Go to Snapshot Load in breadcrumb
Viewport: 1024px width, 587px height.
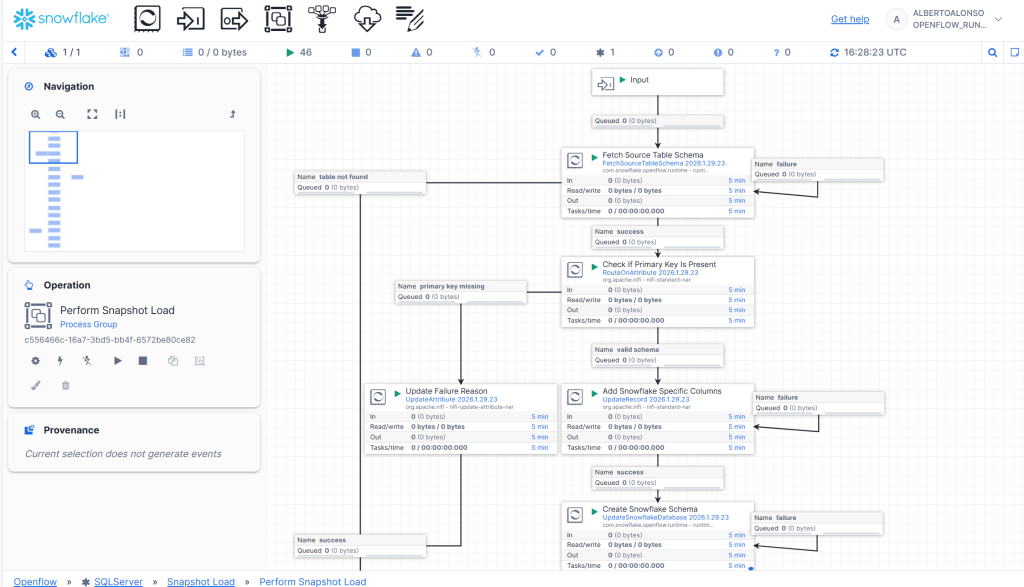(201, 581)
